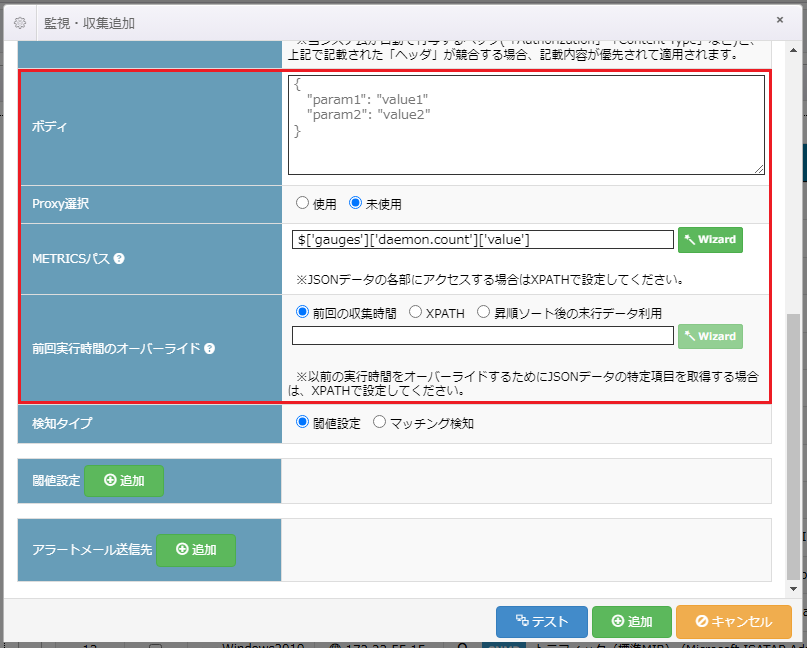
Task: Choose XPATH override option
Action: [415, 313]
